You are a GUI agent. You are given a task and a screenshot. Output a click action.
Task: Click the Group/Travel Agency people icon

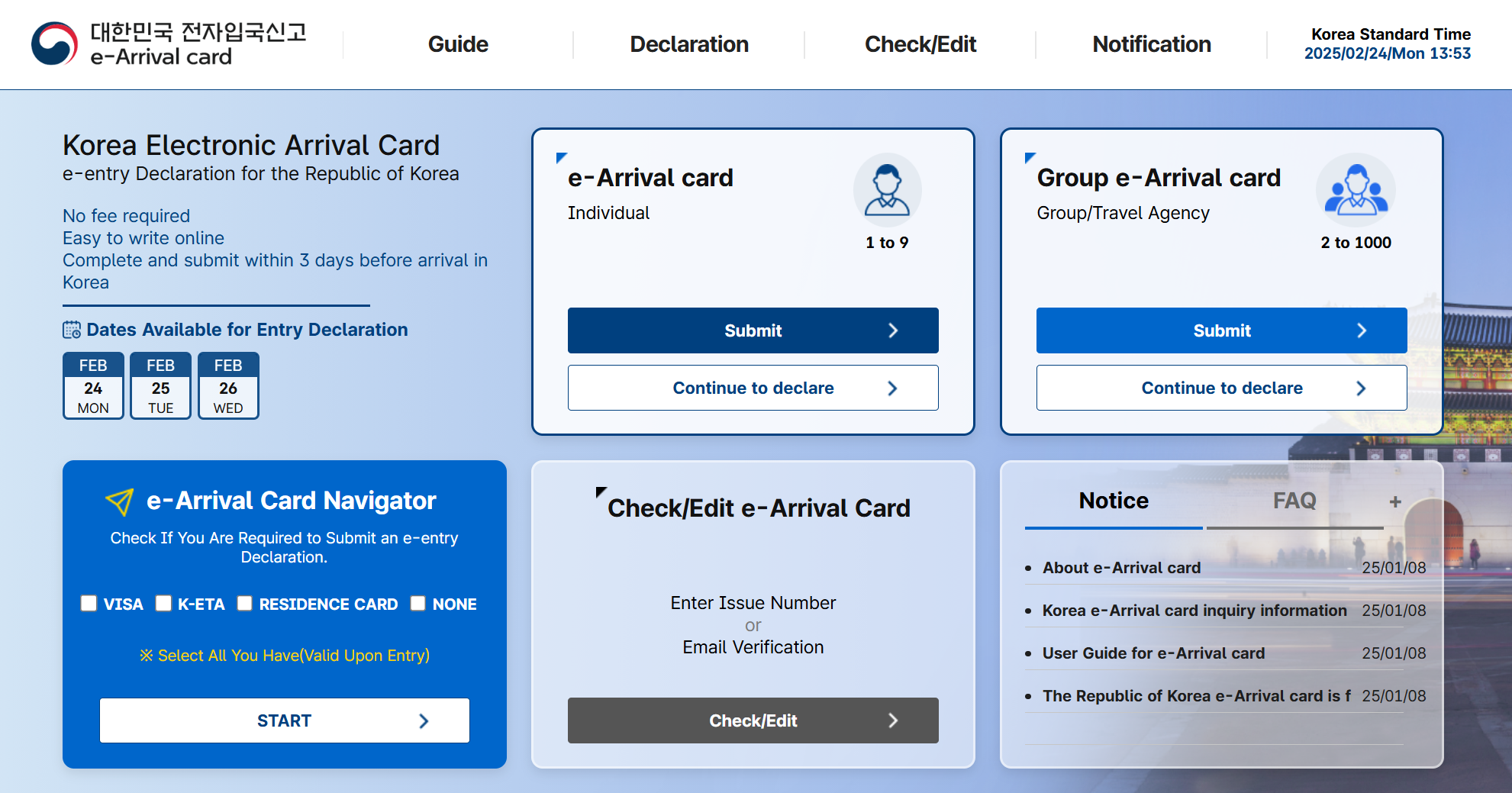point(1356,189)
